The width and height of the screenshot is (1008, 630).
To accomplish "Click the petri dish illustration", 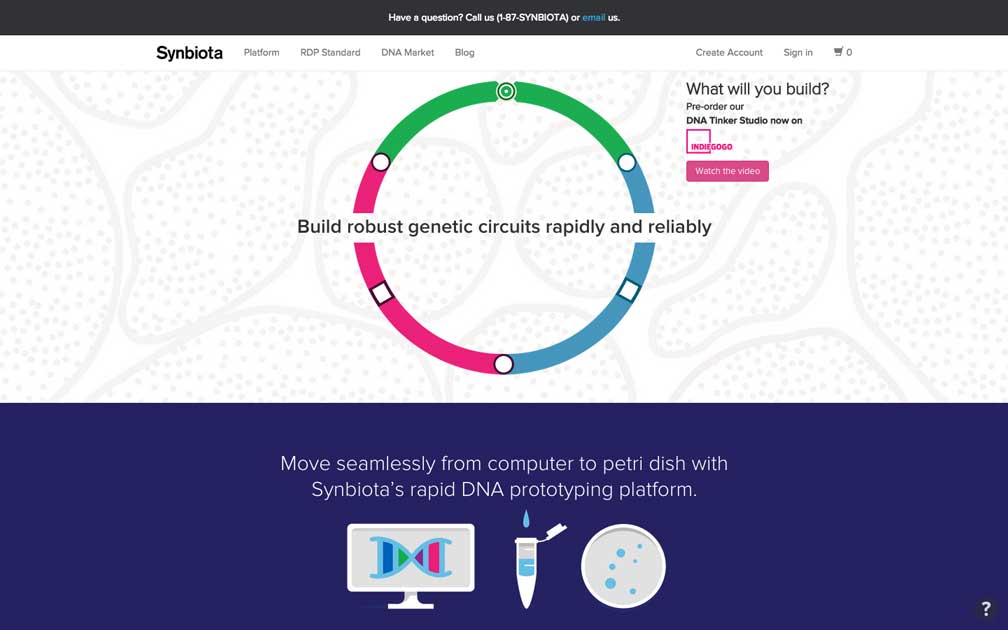I will [623, 566].
